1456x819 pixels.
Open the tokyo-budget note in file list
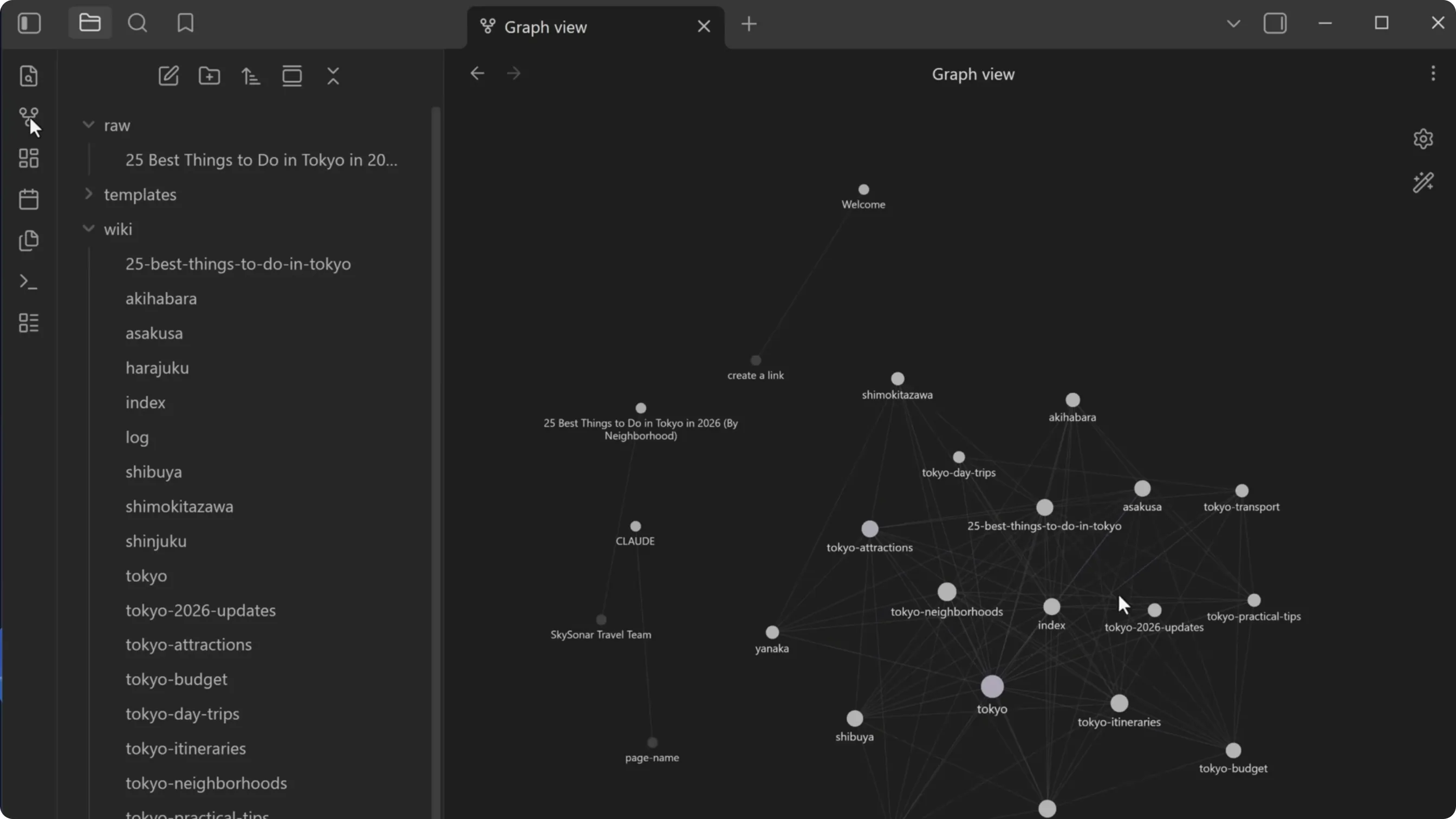[177, 679]
